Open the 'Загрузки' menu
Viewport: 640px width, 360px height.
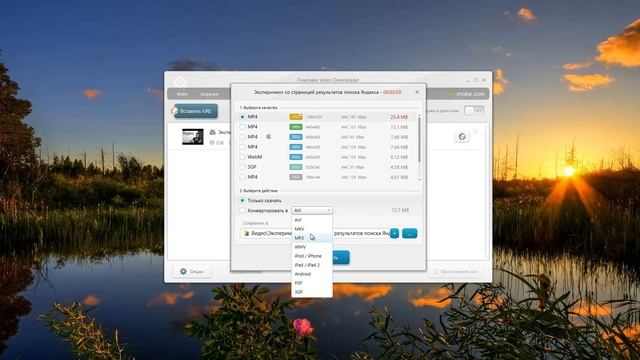[209, 94]
